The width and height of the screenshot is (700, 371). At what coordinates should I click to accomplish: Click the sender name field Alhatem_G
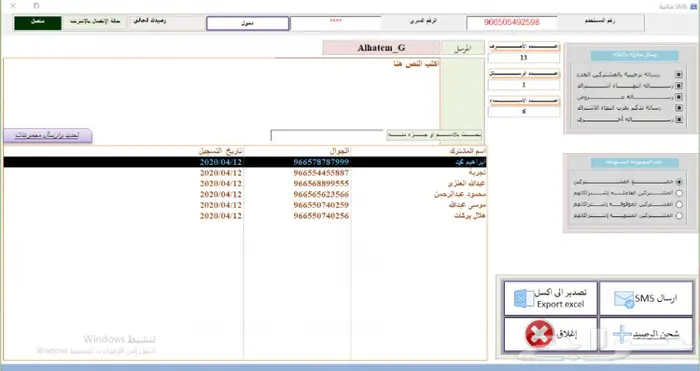click(381, 48)
